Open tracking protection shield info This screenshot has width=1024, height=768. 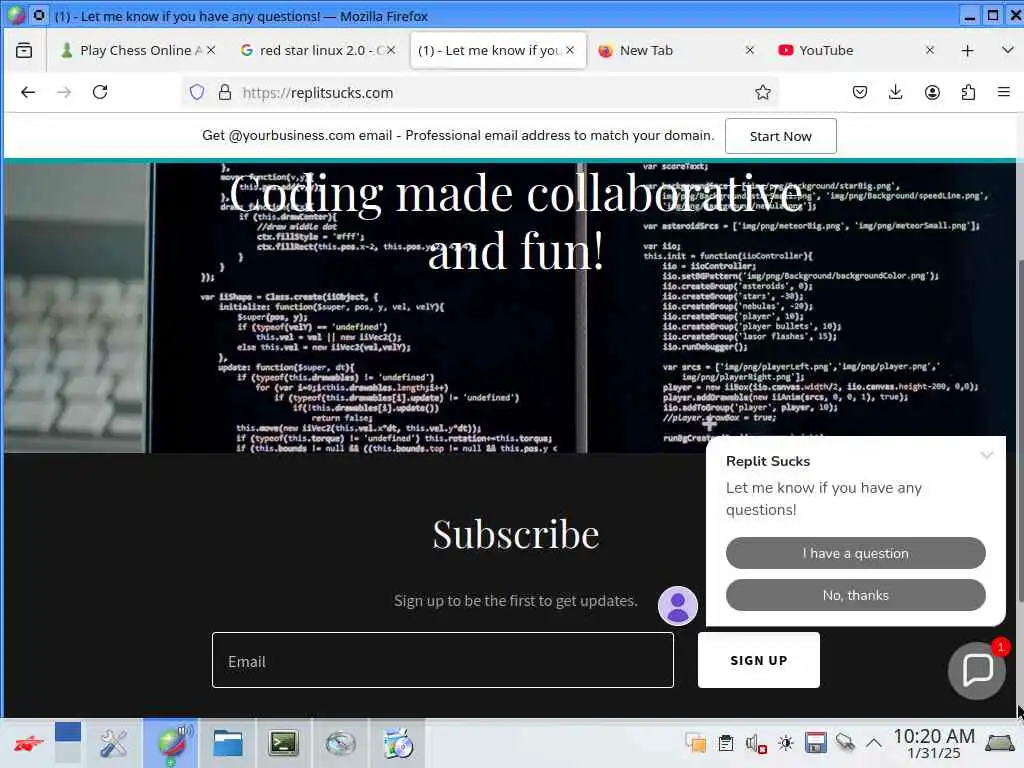coord(197,92)
